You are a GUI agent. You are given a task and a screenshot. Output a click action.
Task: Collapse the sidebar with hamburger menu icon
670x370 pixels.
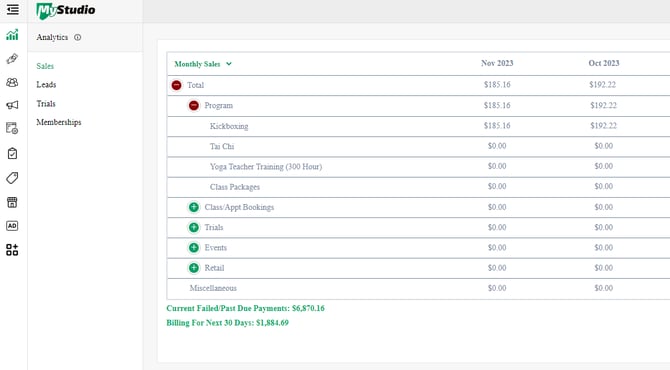point(13,9)
